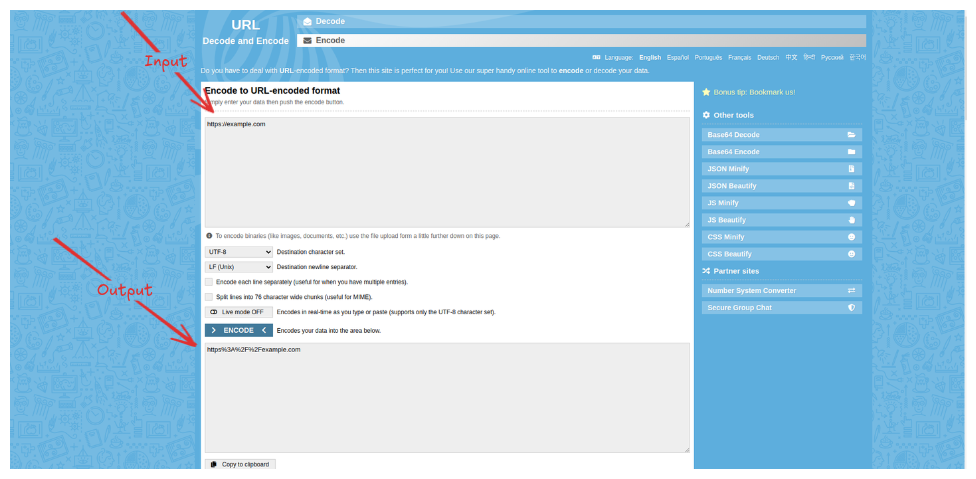Open CSS Beautify tool
Viewport: 976px width, 479px height.
(x=782, y=254)
